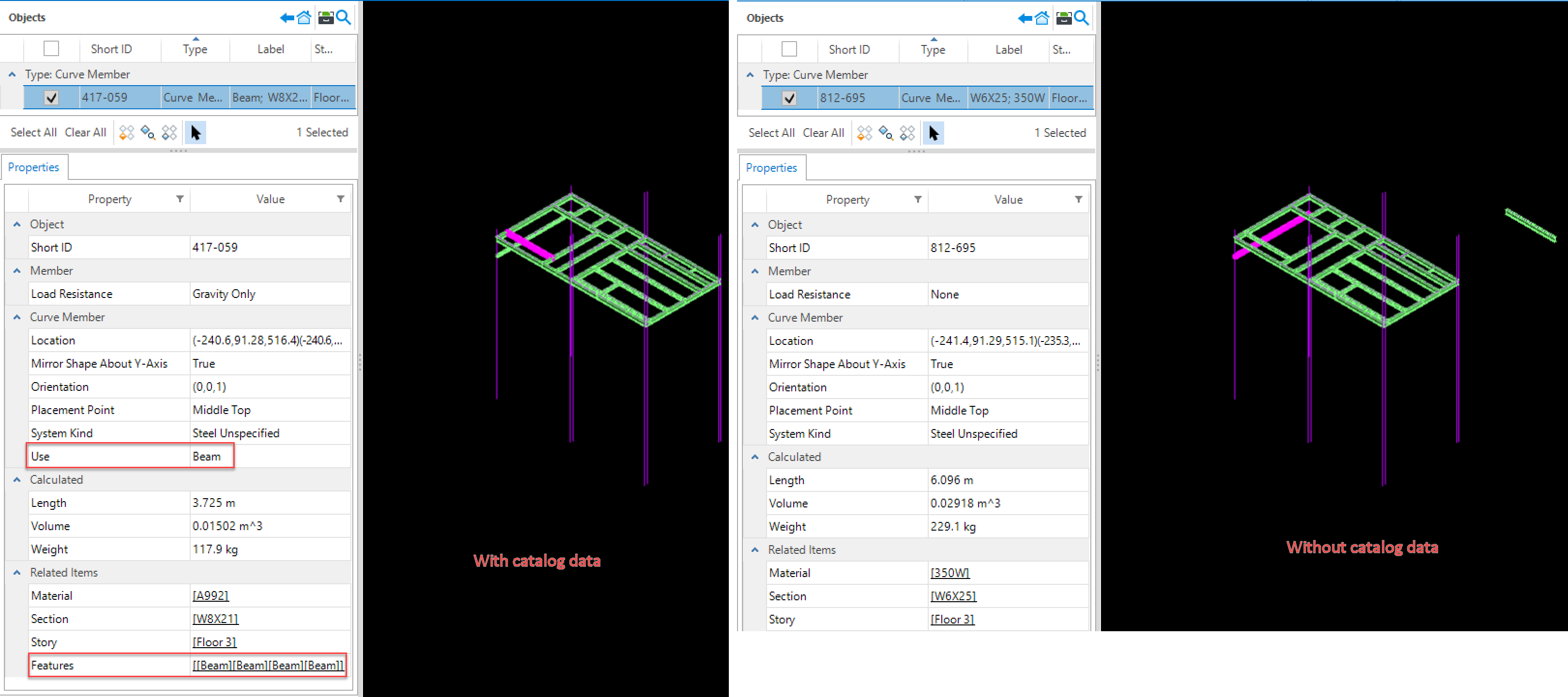
Task: Open the [W6X25] section link
Action: [953, 597]
